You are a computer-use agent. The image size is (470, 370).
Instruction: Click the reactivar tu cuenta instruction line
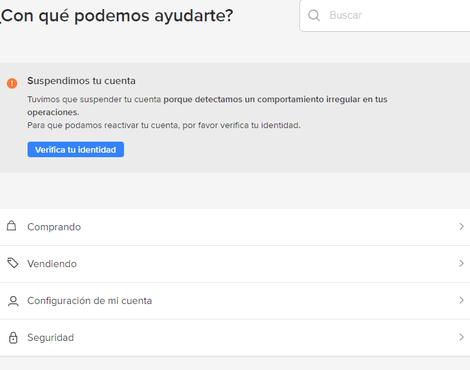(x=164, y=125)
